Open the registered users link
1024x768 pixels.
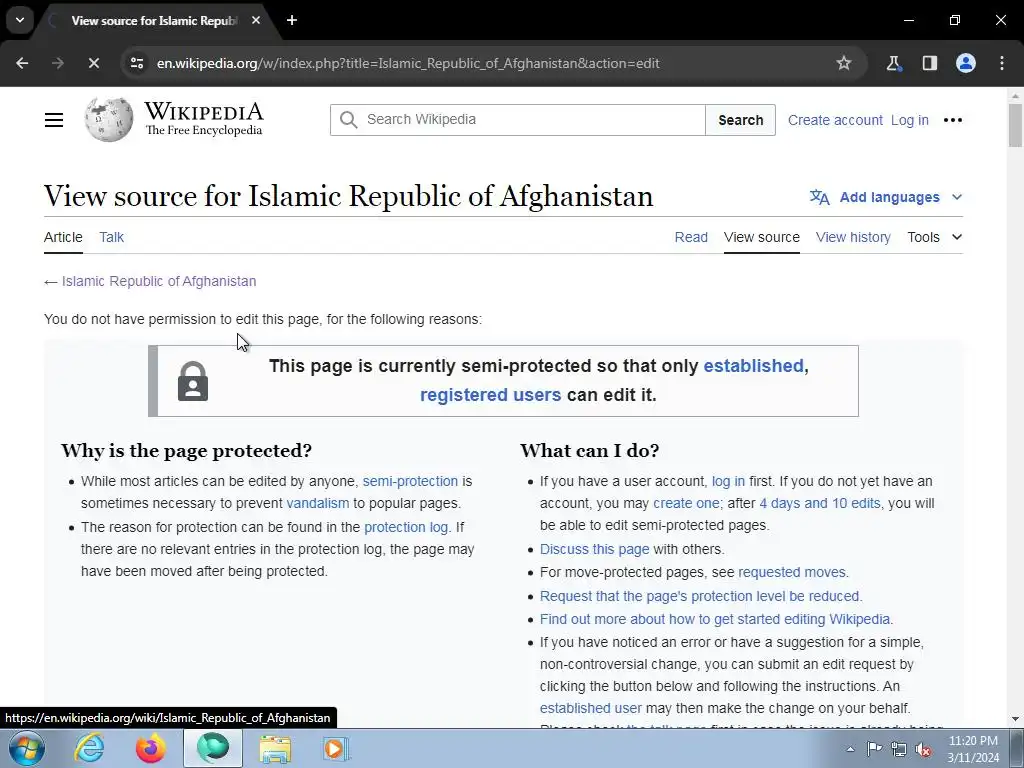(490, 395)
